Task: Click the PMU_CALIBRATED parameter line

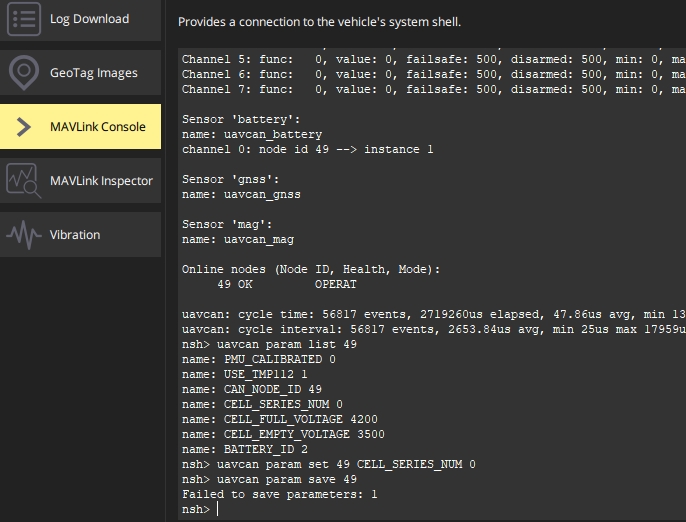Action: (x=259, y=359)
